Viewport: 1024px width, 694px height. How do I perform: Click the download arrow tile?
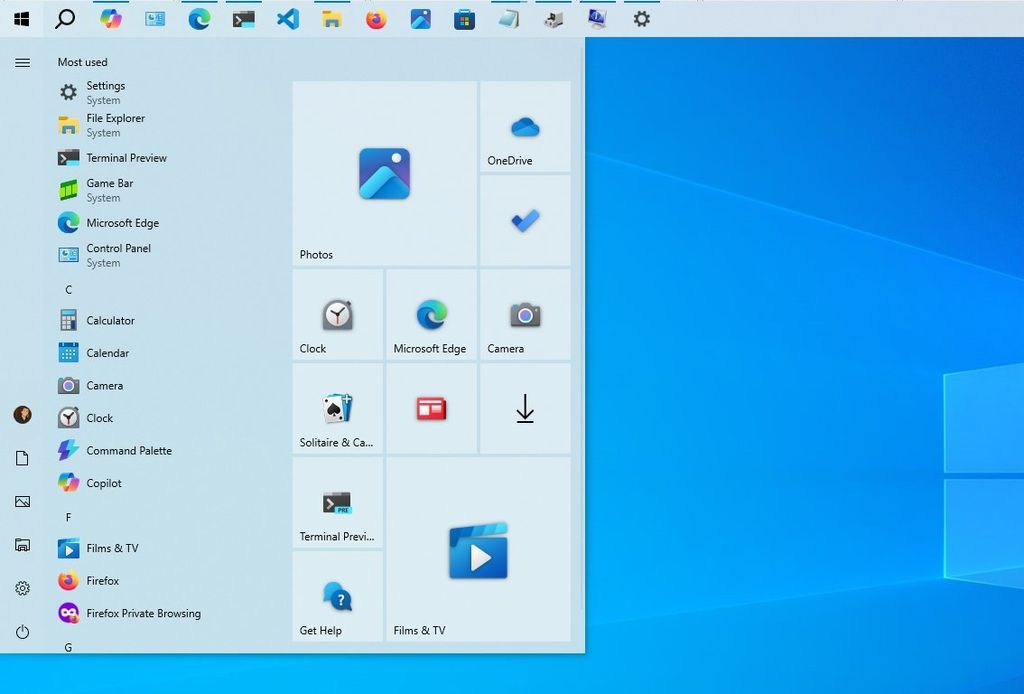click(x=525, y=409)
